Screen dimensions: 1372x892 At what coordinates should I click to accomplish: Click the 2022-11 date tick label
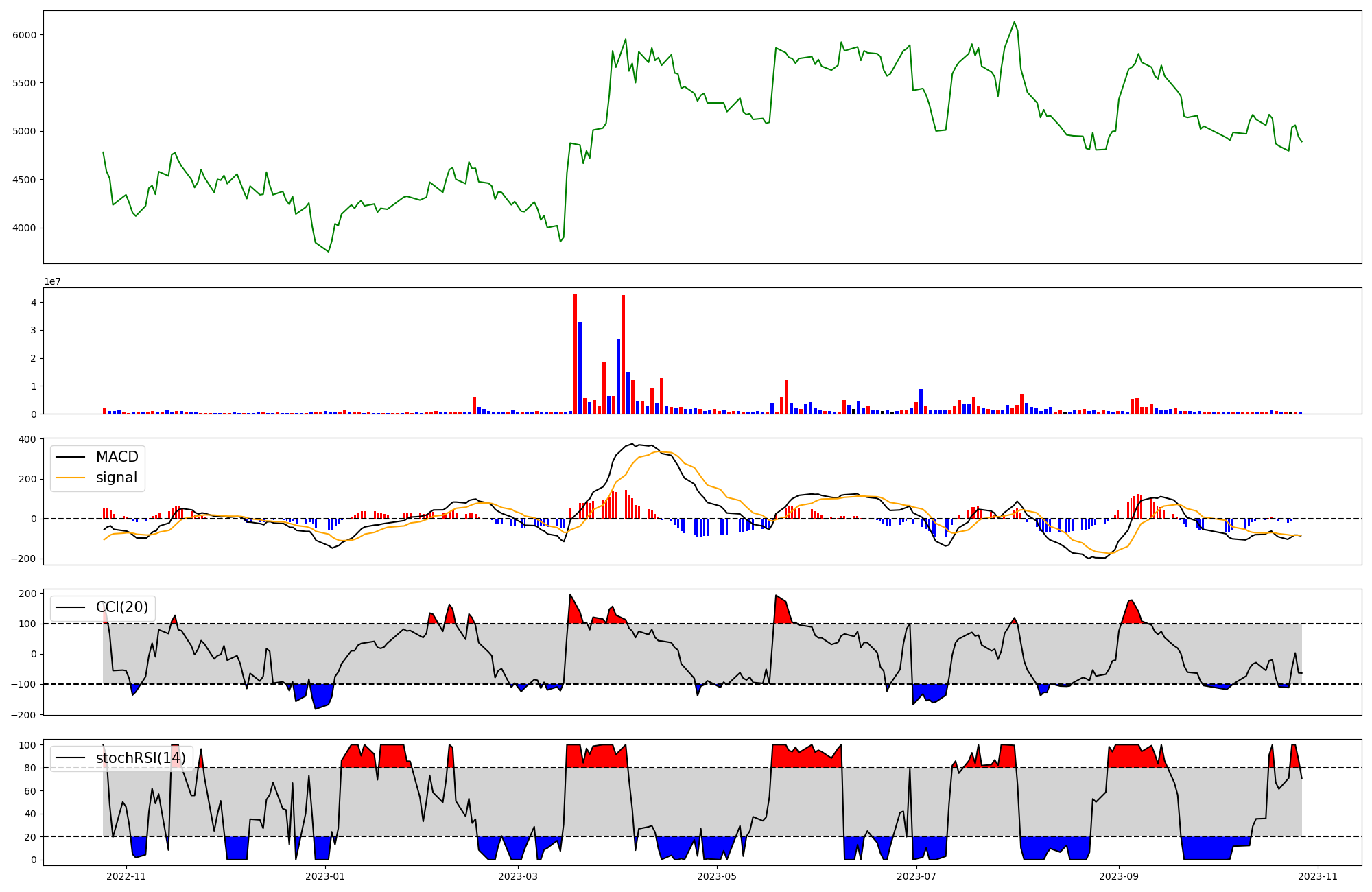(x=126, y=876)
